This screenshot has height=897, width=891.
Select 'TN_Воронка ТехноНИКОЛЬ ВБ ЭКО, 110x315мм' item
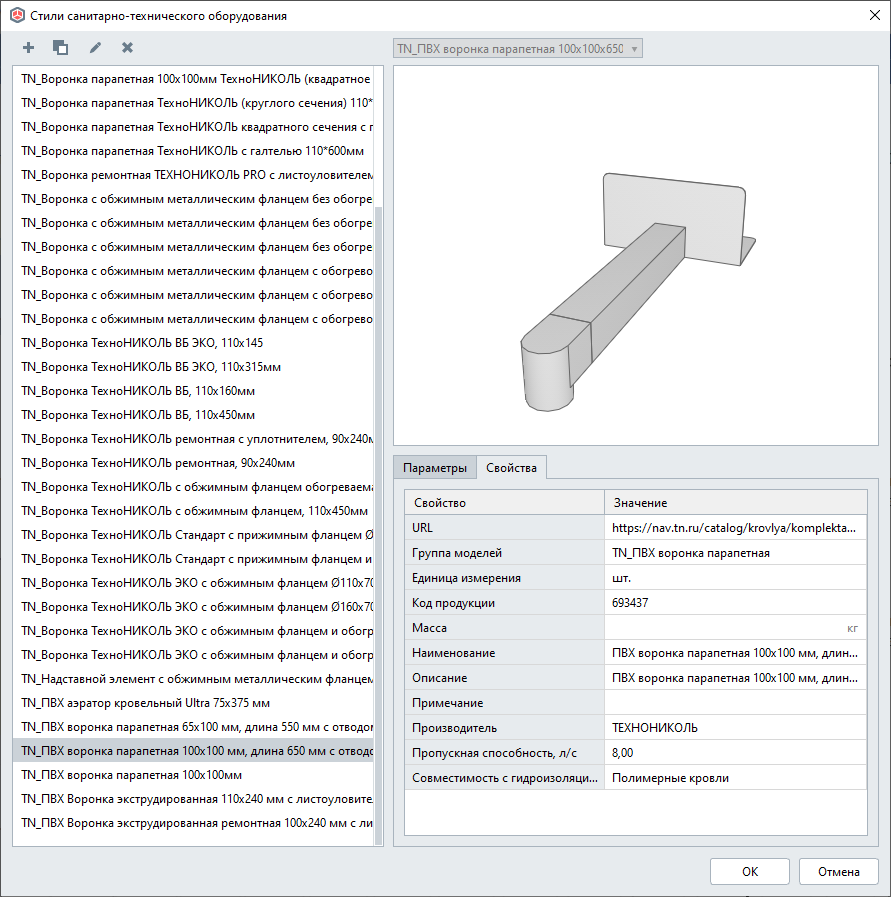[193, 367]
